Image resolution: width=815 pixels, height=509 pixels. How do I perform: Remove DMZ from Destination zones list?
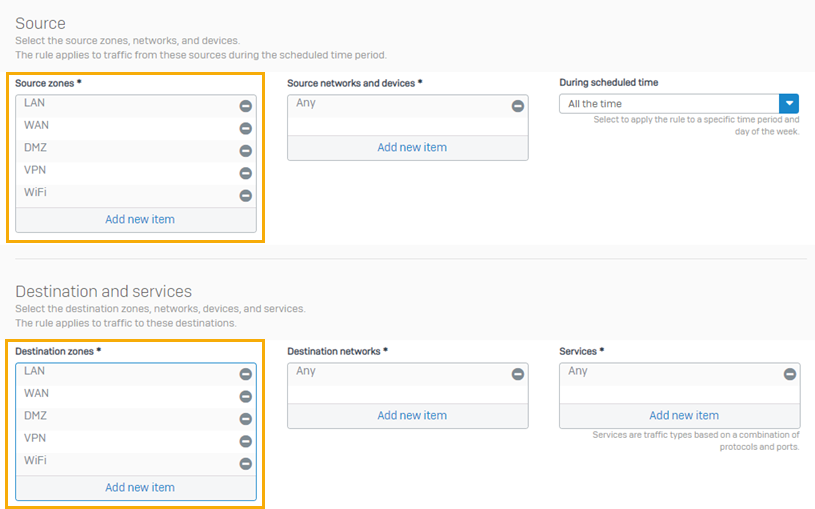[245, 419]
